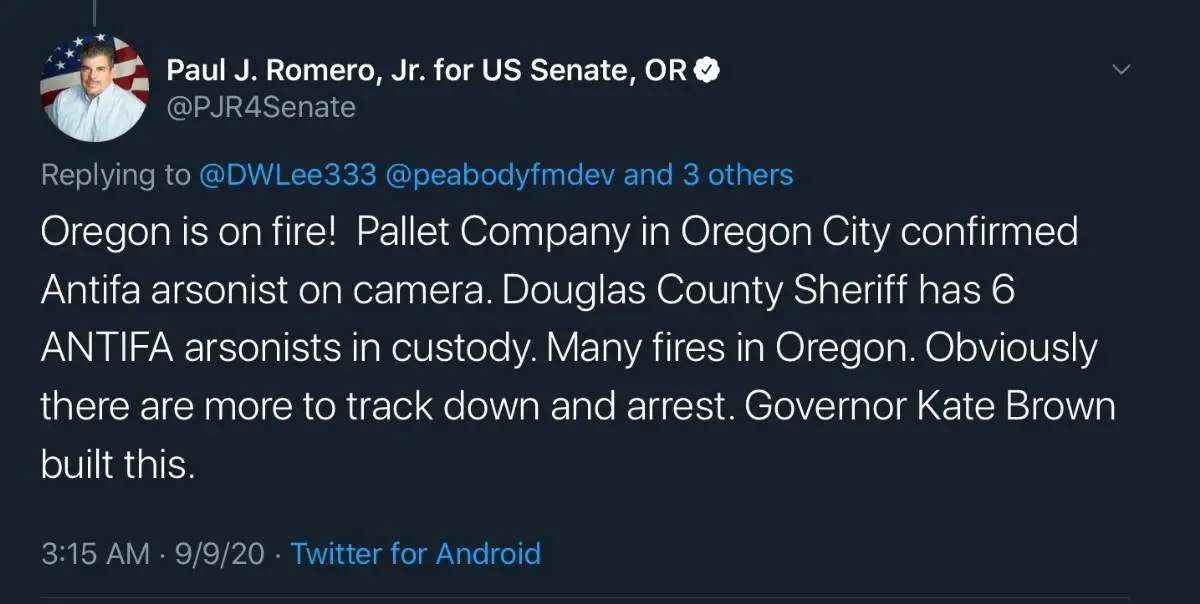1200x604 pixels.
Task: Click the final line "built this."
Action: coord(115,464)
